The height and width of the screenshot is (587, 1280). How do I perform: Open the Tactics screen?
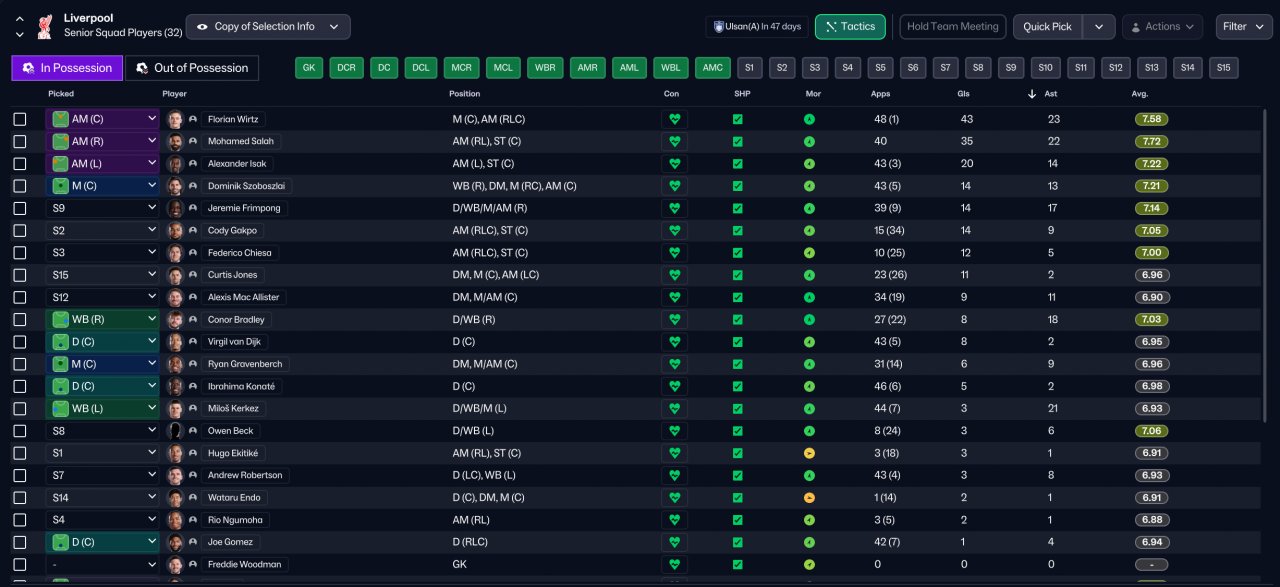click(850, 27)
